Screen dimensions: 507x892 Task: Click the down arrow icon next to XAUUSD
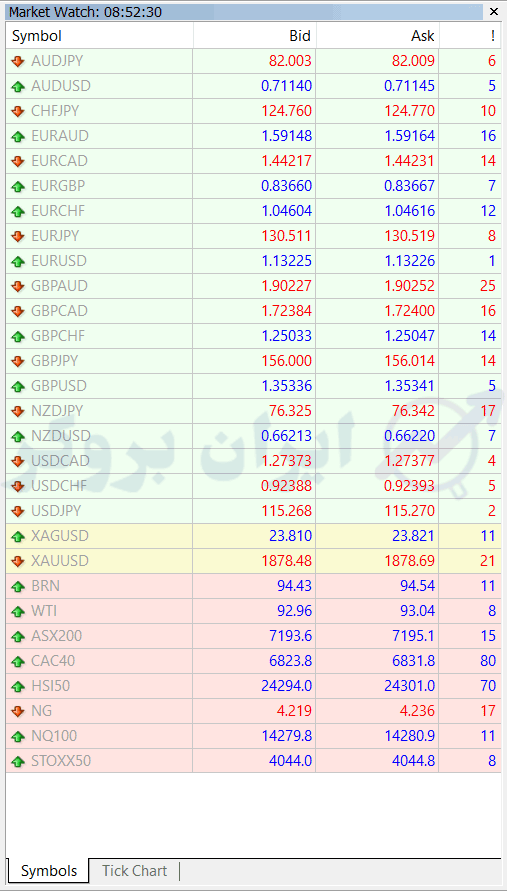click(18, 561)
